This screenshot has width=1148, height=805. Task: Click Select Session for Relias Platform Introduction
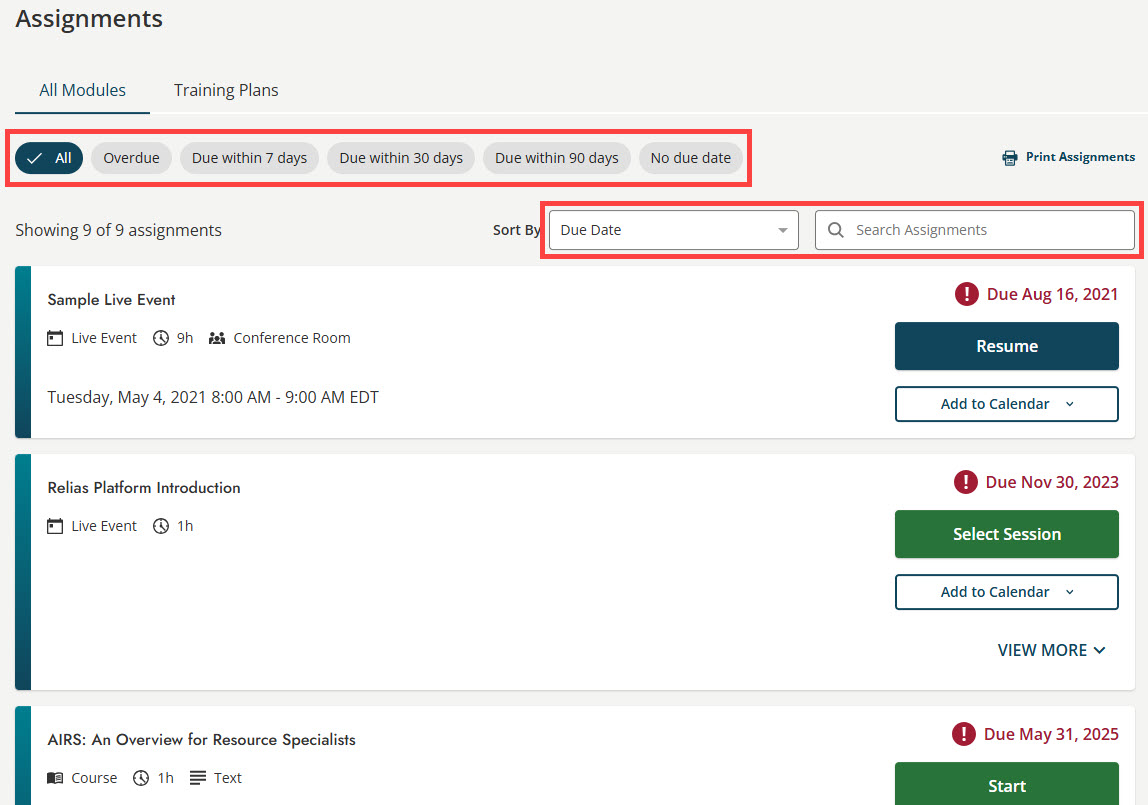[1006, 534]
